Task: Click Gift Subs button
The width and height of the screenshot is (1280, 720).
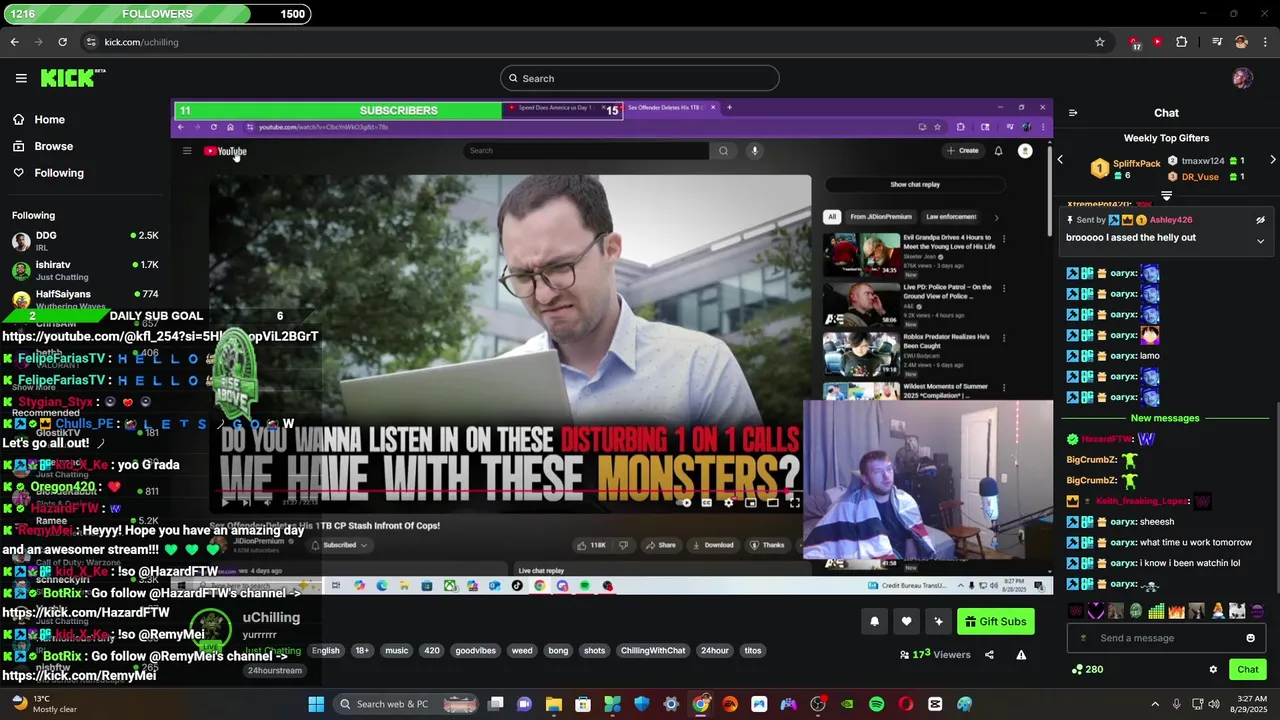Action: [995, 621]
